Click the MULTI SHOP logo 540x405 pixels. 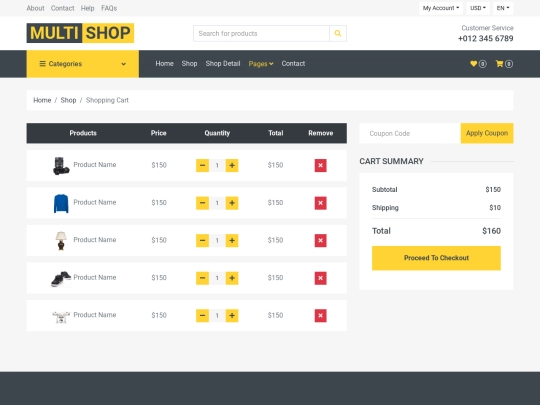point(80,33)
